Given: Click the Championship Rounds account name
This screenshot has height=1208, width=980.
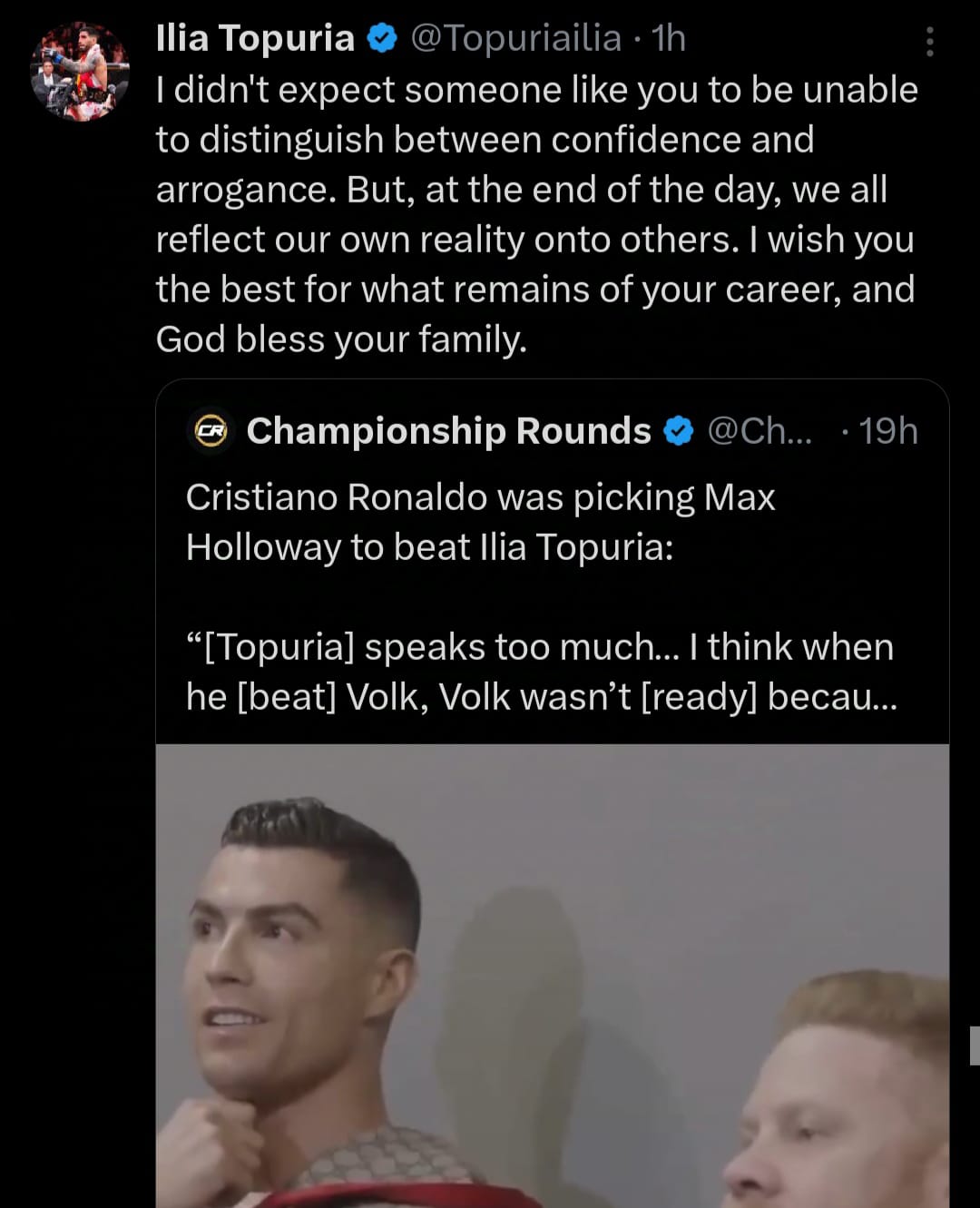Looking at the screenshot, I should [x=448, y=431].
